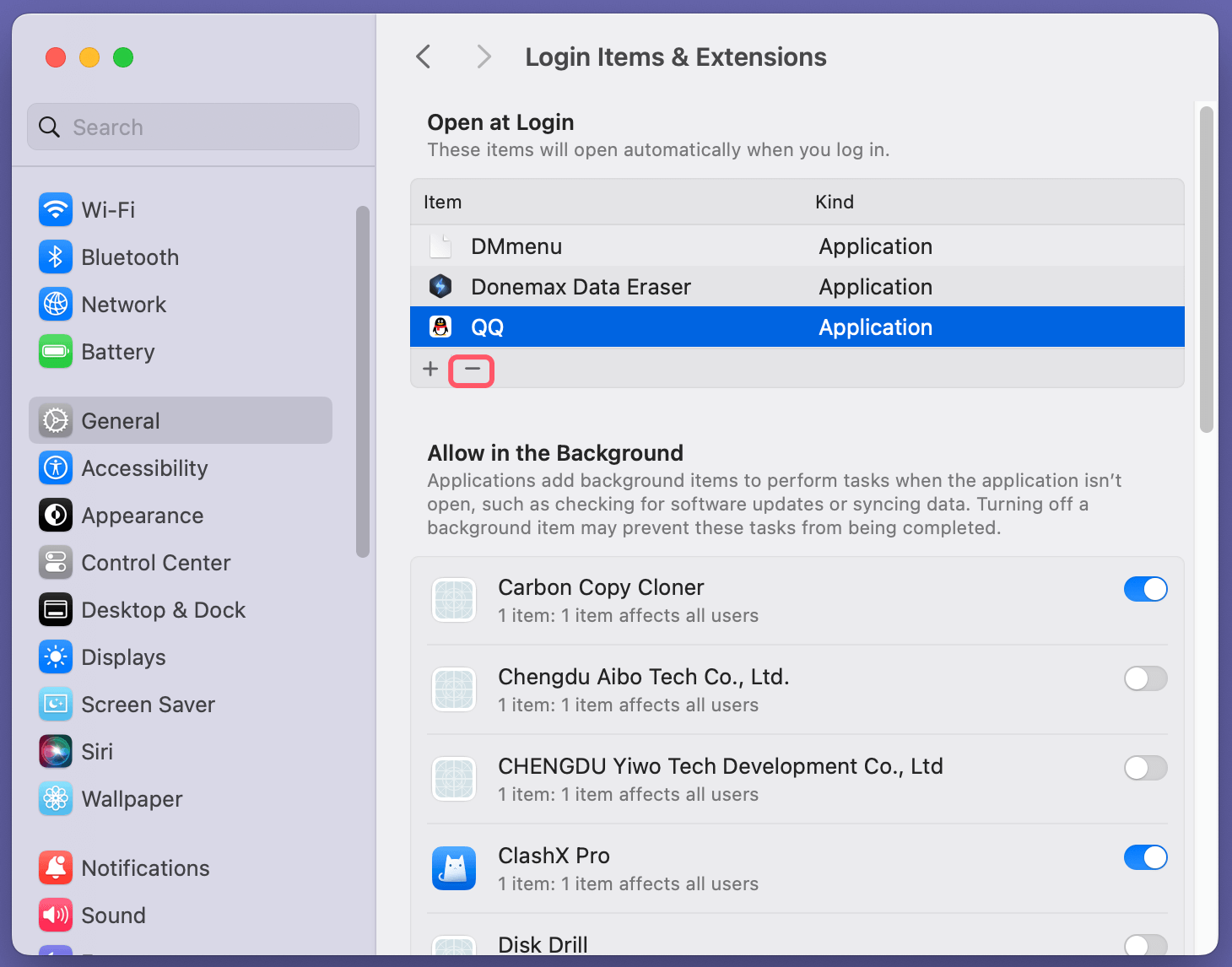
Task: Open Bluetooth settings from the sidebar
Action: (130, 257)
